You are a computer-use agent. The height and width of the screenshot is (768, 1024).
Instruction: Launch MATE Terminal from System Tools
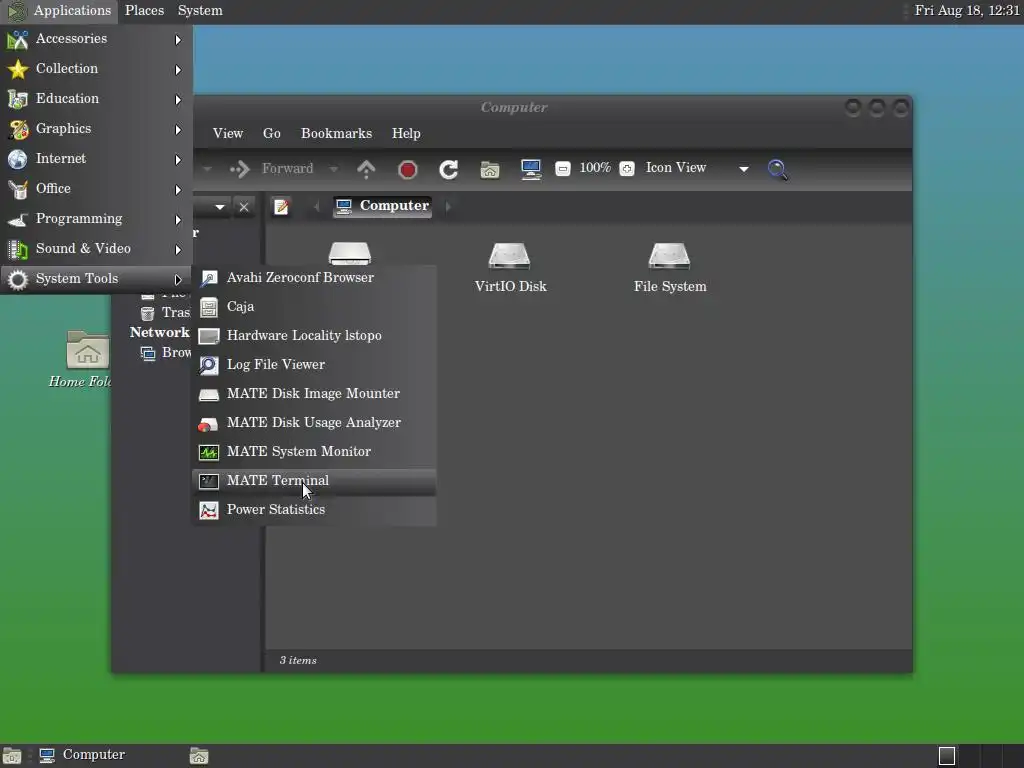click(314, 481)
